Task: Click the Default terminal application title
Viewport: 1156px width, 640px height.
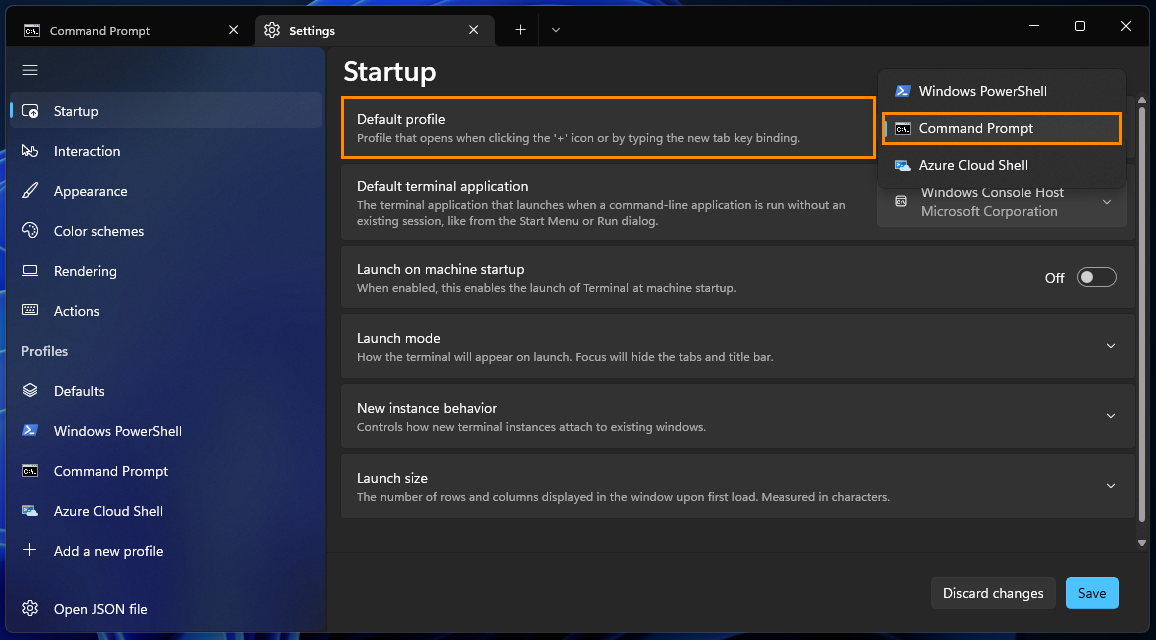Action: [442, 187]
